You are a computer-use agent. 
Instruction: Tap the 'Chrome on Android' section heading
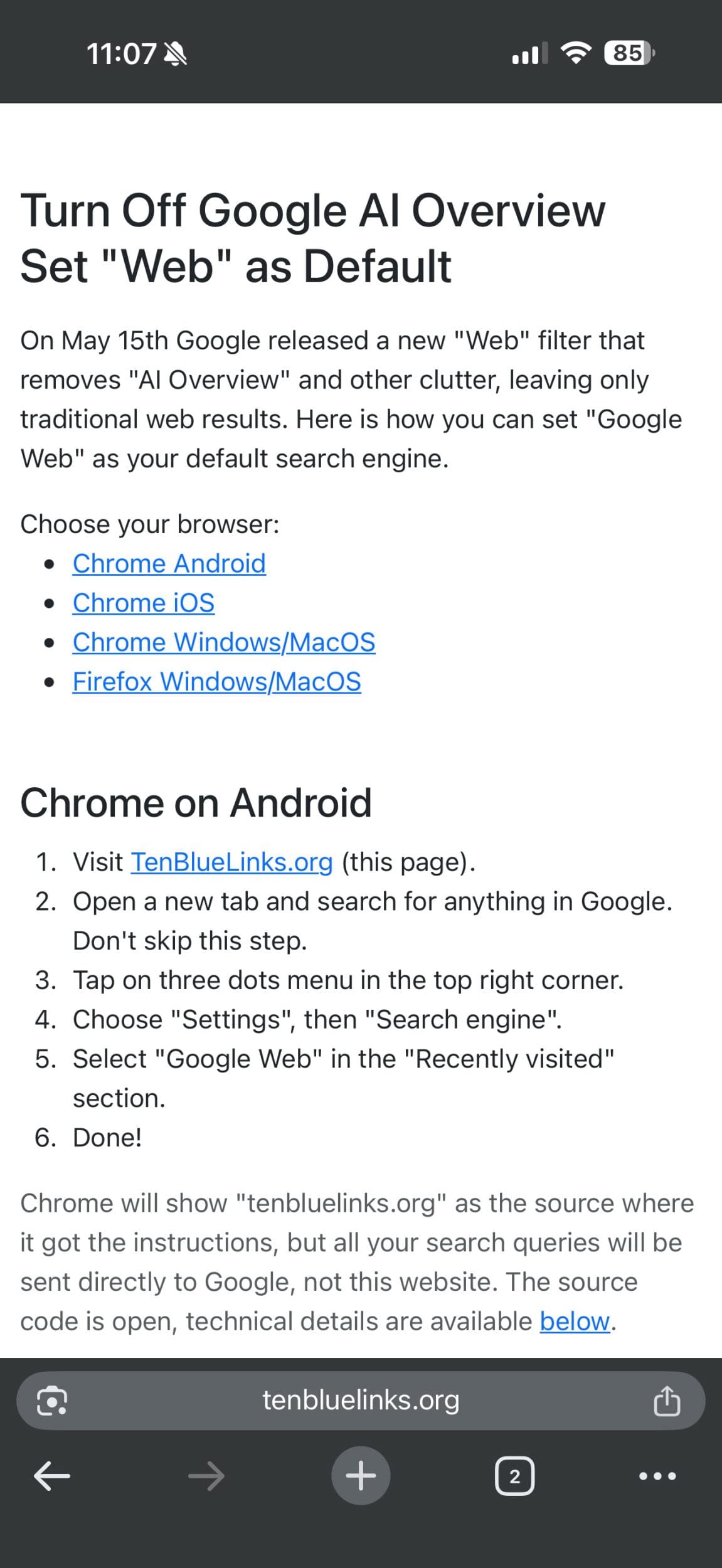(196, 803)
